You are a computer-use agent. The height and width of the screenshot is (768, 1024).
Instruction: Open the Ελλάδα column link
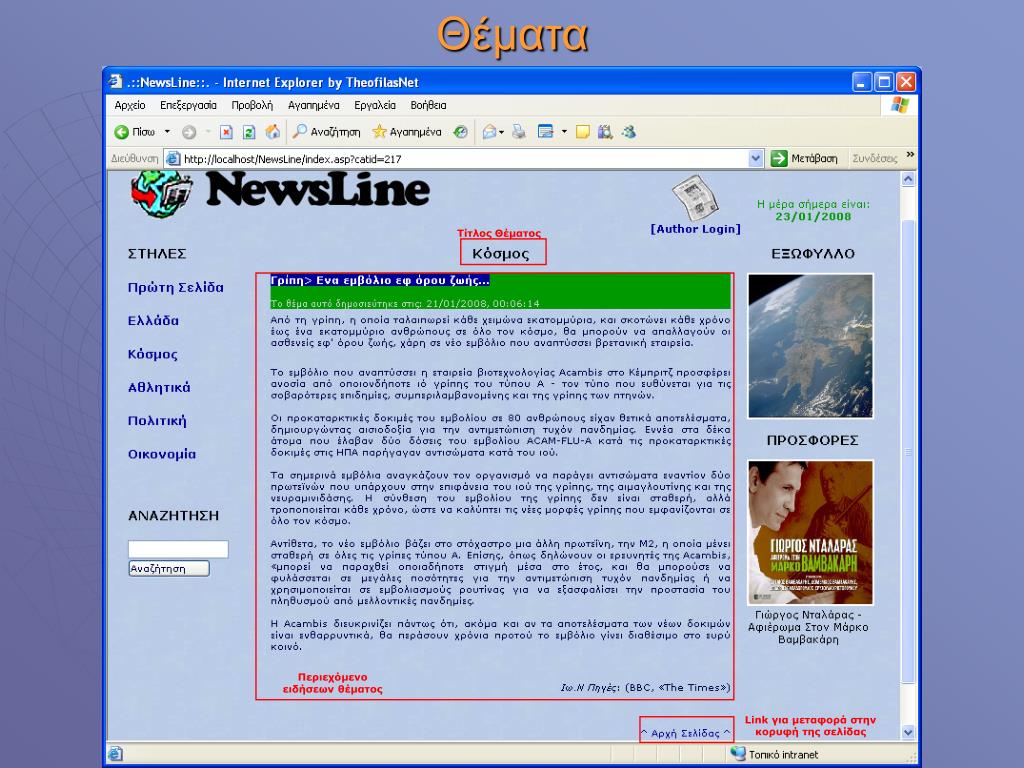[x=153, y=321]
